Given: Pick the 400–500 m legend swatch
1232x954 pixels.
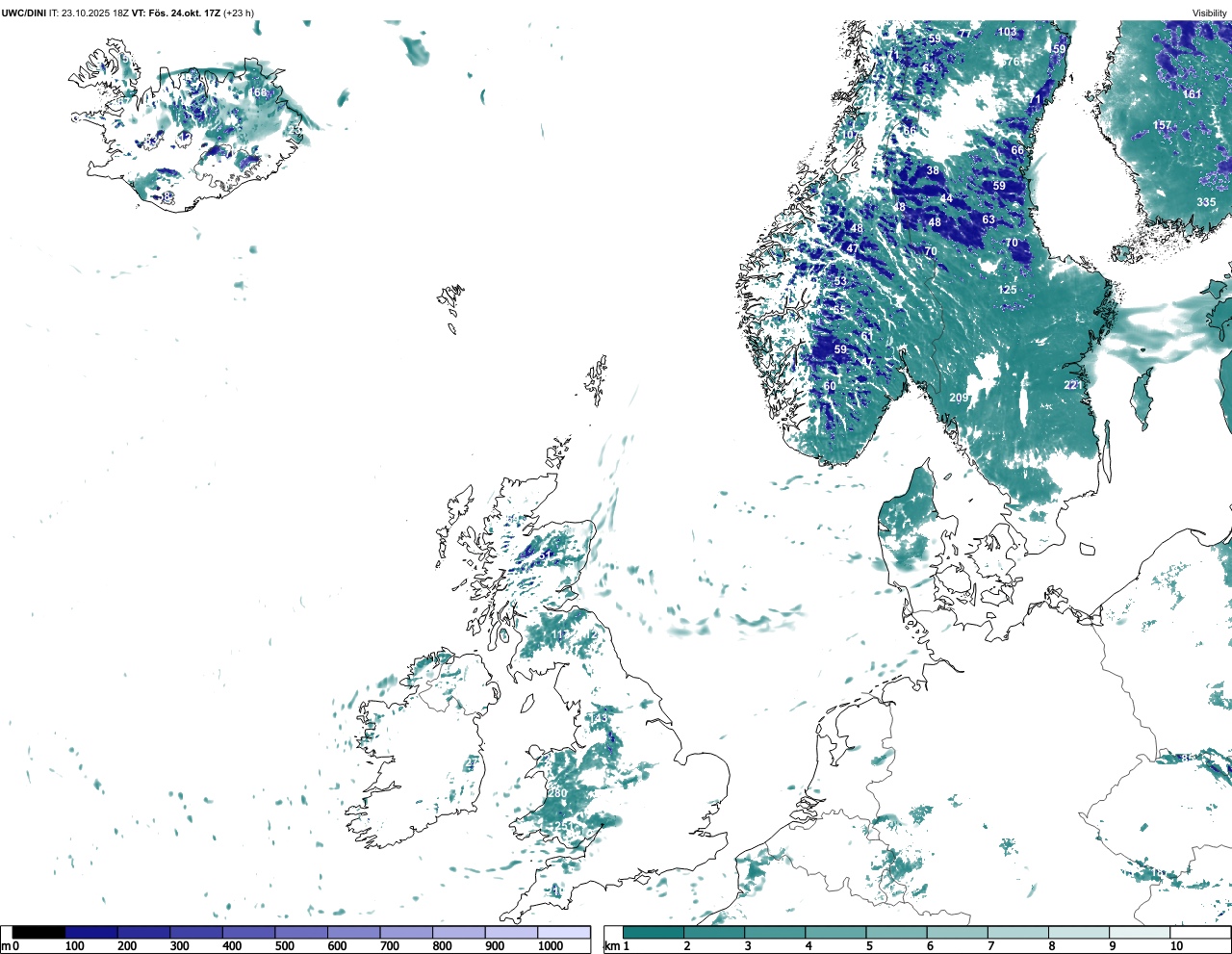Looking at the screenshot, I should [x=249, y=932].
